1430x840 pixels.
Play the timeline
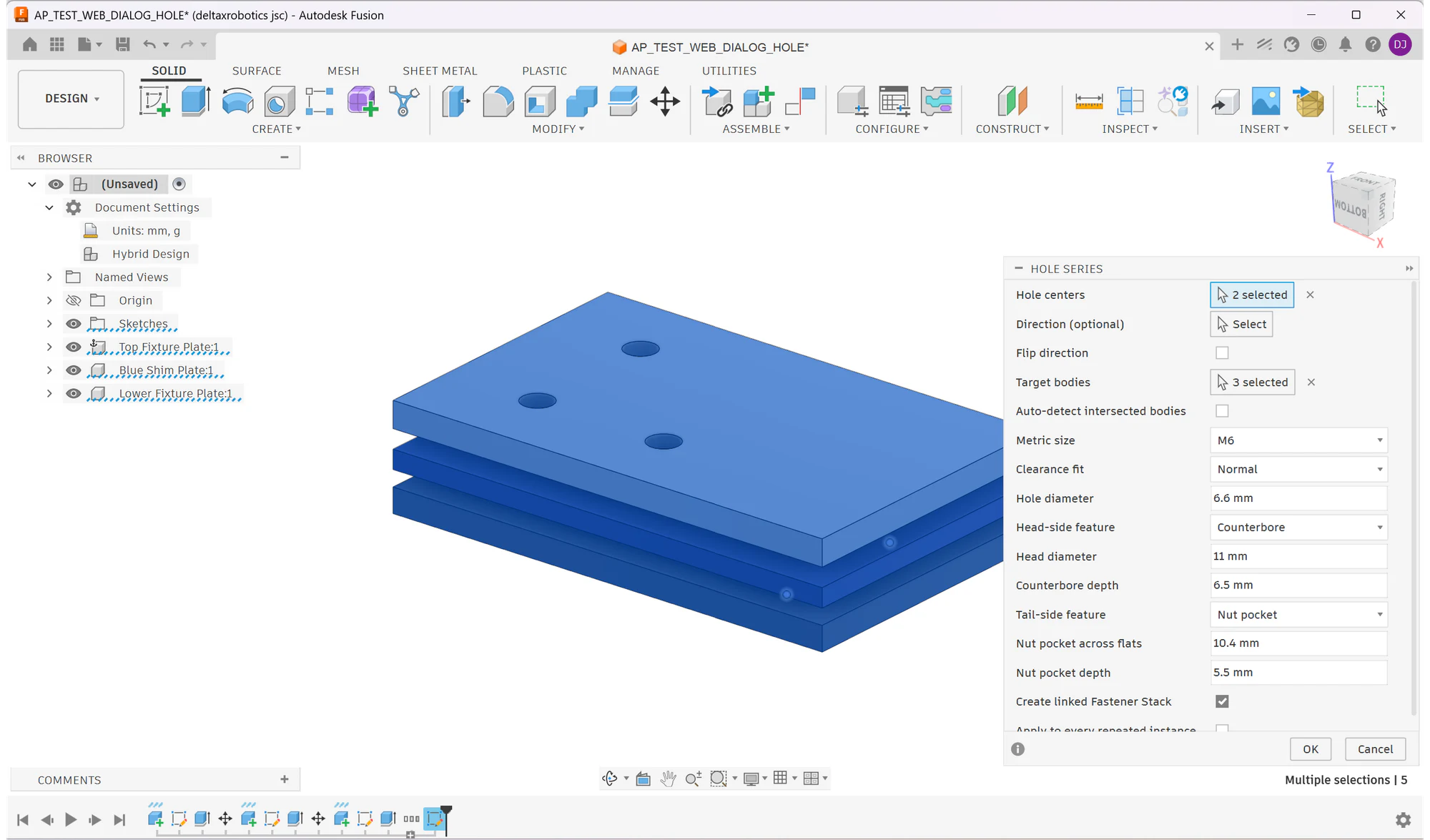pos(71,819)
